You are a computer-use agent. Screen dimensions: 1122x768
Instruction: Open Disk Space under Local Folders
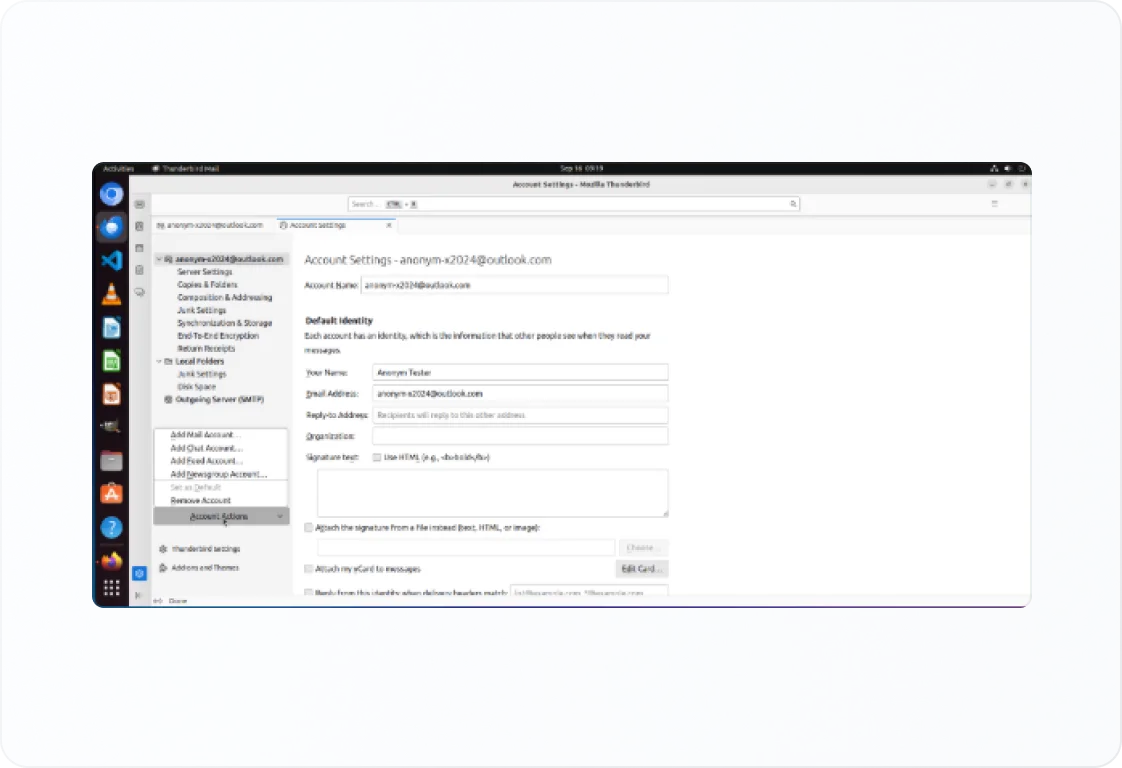pyautogui.click(x=196, y=387)
